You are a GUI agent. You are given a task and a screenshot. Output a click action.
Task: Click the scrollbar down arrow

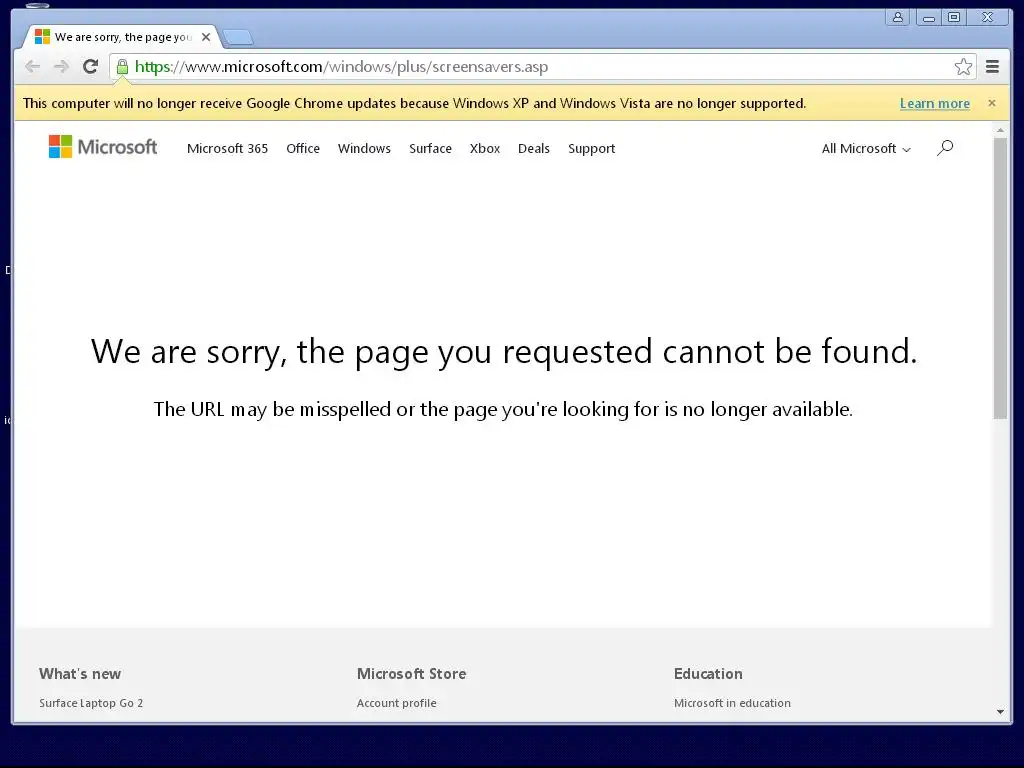(x=1000, y=712)
